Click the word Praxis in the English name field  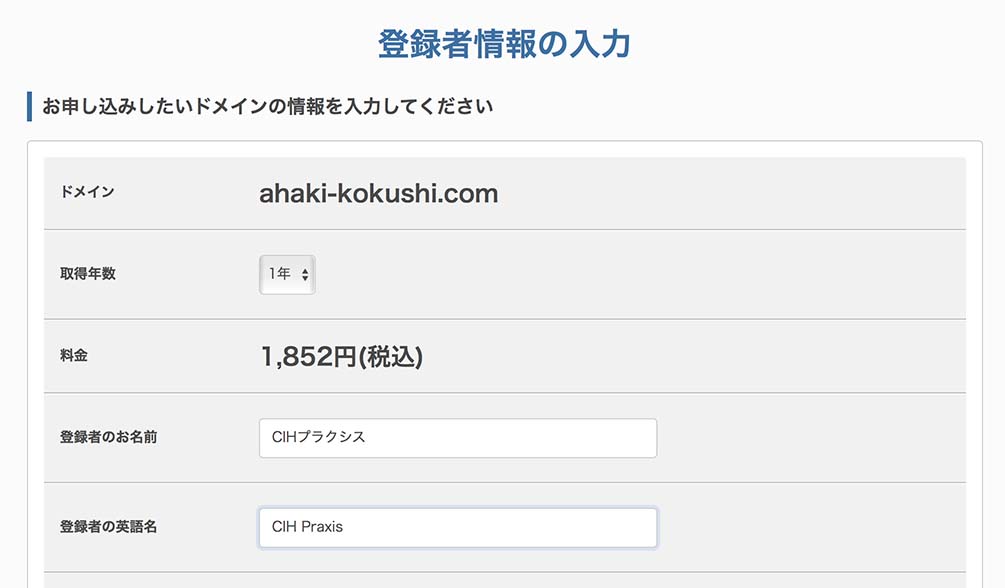pyautogui.click(x=322, y=527)
